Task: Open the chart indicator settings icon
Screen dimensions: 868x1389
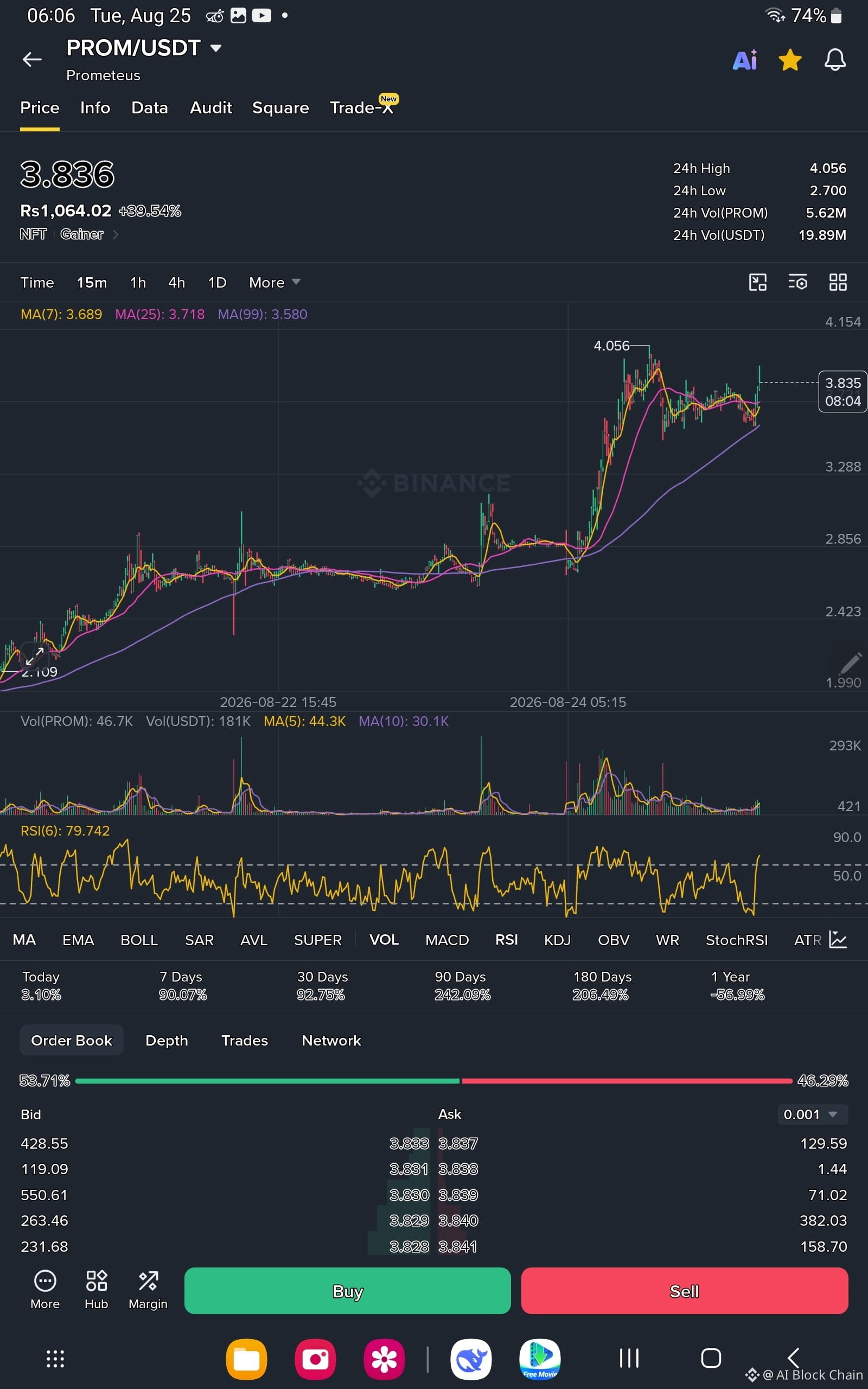Action: tap(797, 282)
